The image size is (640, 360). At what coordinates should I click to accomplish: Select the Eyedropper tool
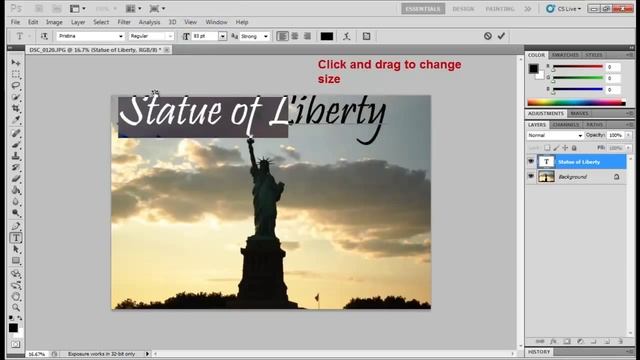point(16,120)
